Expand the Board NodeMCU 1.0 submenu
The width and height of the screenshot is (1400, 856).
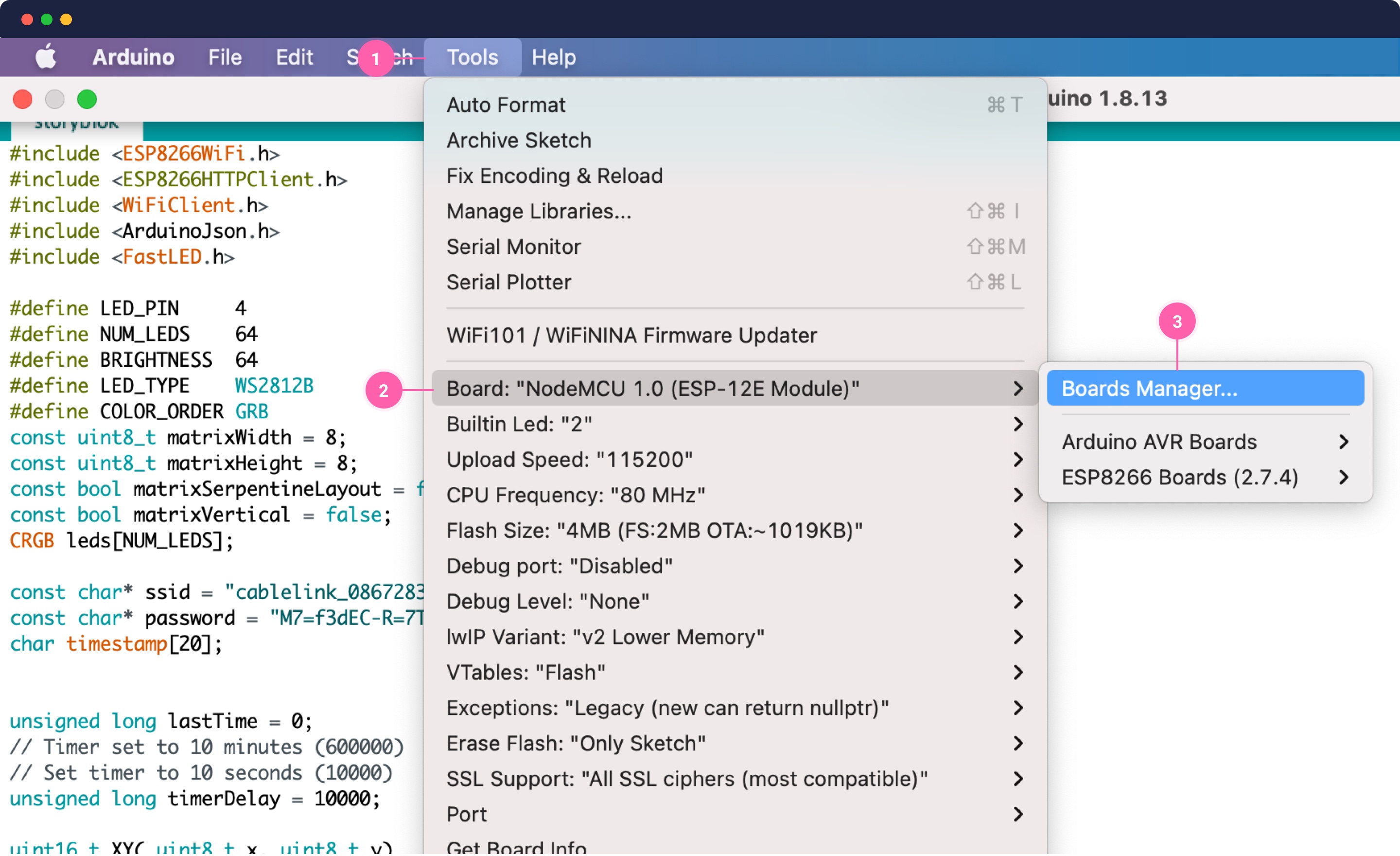pos(735,389)
